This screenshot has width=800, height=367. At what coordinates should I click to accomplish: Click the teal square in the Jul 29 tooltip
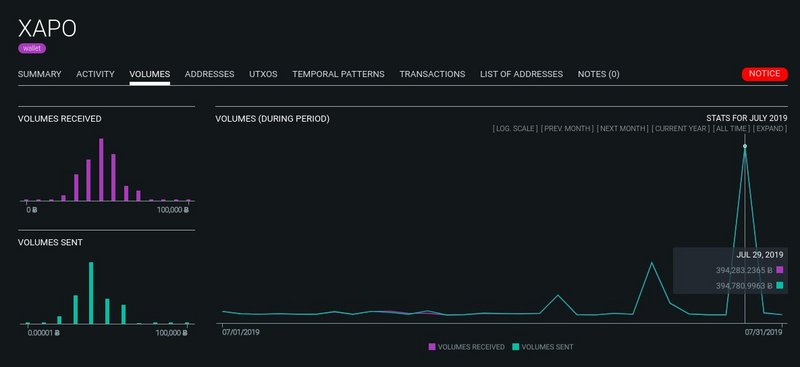(779, 286)
